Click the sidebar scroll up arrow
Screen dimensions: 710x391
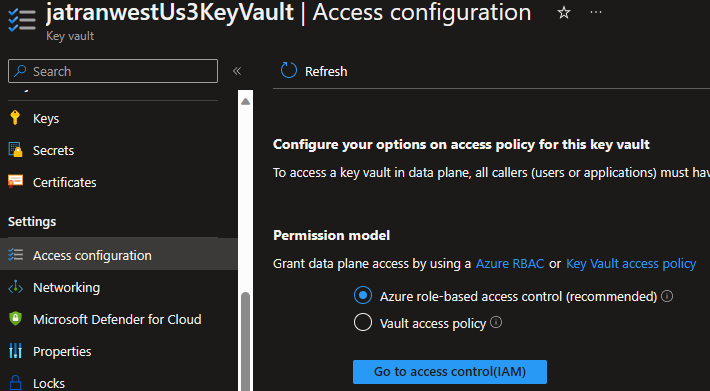(245, 101)
